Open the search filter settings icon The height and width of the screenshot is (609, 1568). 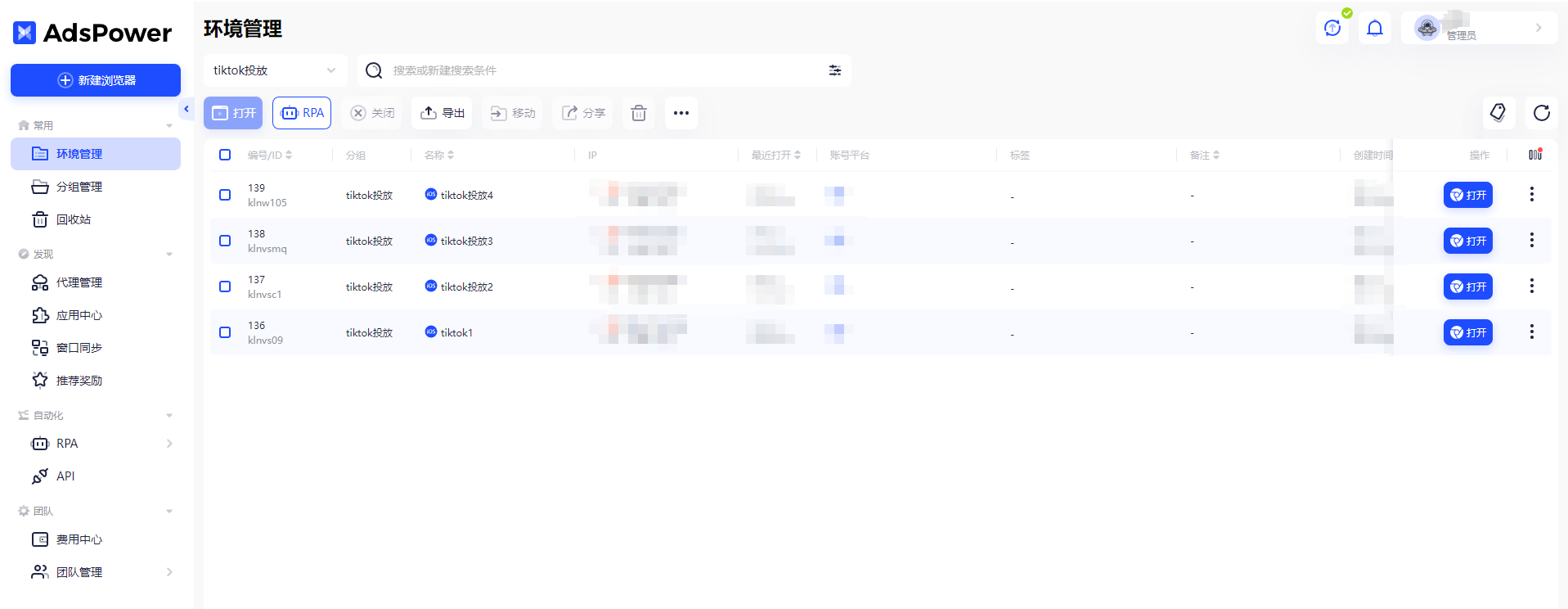(835, 70)
